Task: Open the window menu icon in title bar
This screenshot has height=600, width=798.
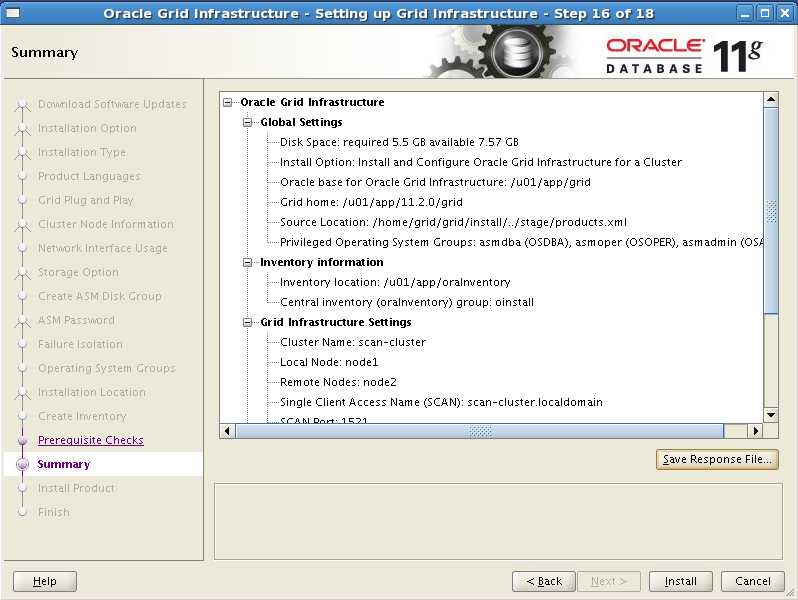Action: [x=12, y=13]
